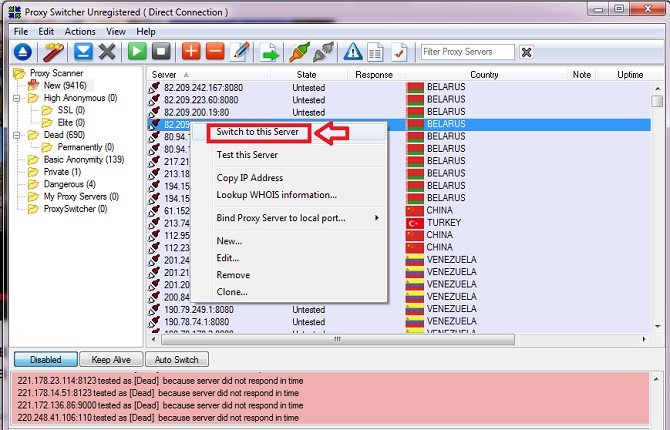Click the Filter Proxy Servers field
Image resolution: width=670 pixels, height=430 pixels.
[467, 52]
